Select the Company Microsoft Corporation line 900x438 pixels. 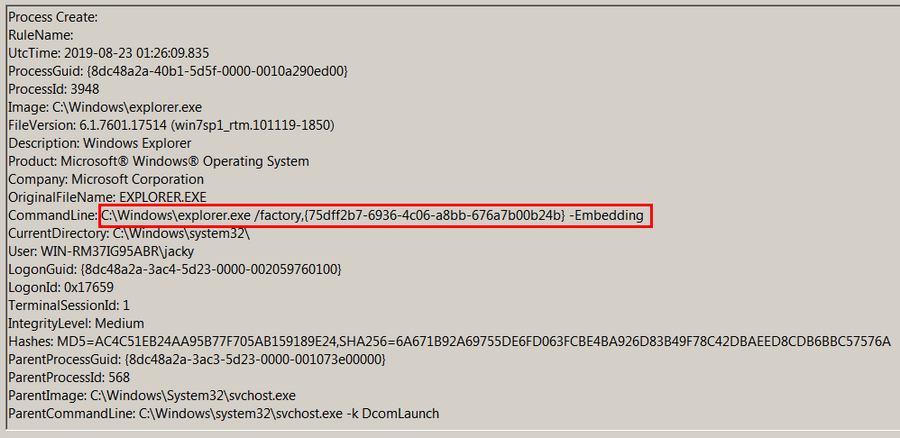point(106,179)
